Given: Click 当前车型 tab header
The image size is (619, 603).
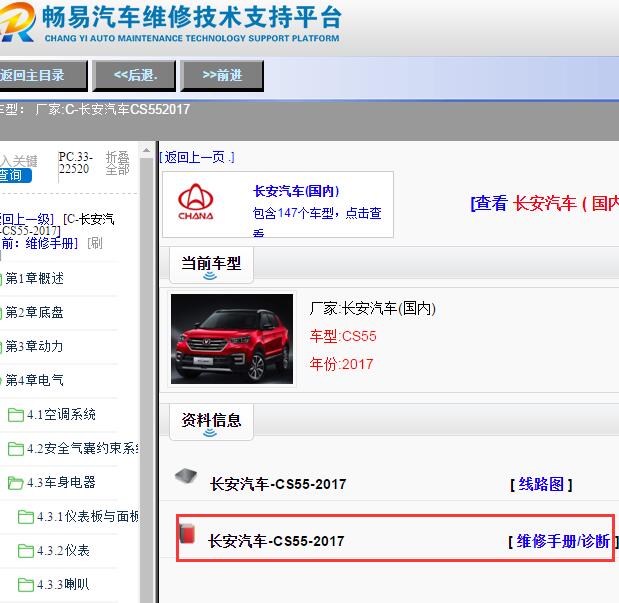Looking at the screenshot, I should [211, 265].
